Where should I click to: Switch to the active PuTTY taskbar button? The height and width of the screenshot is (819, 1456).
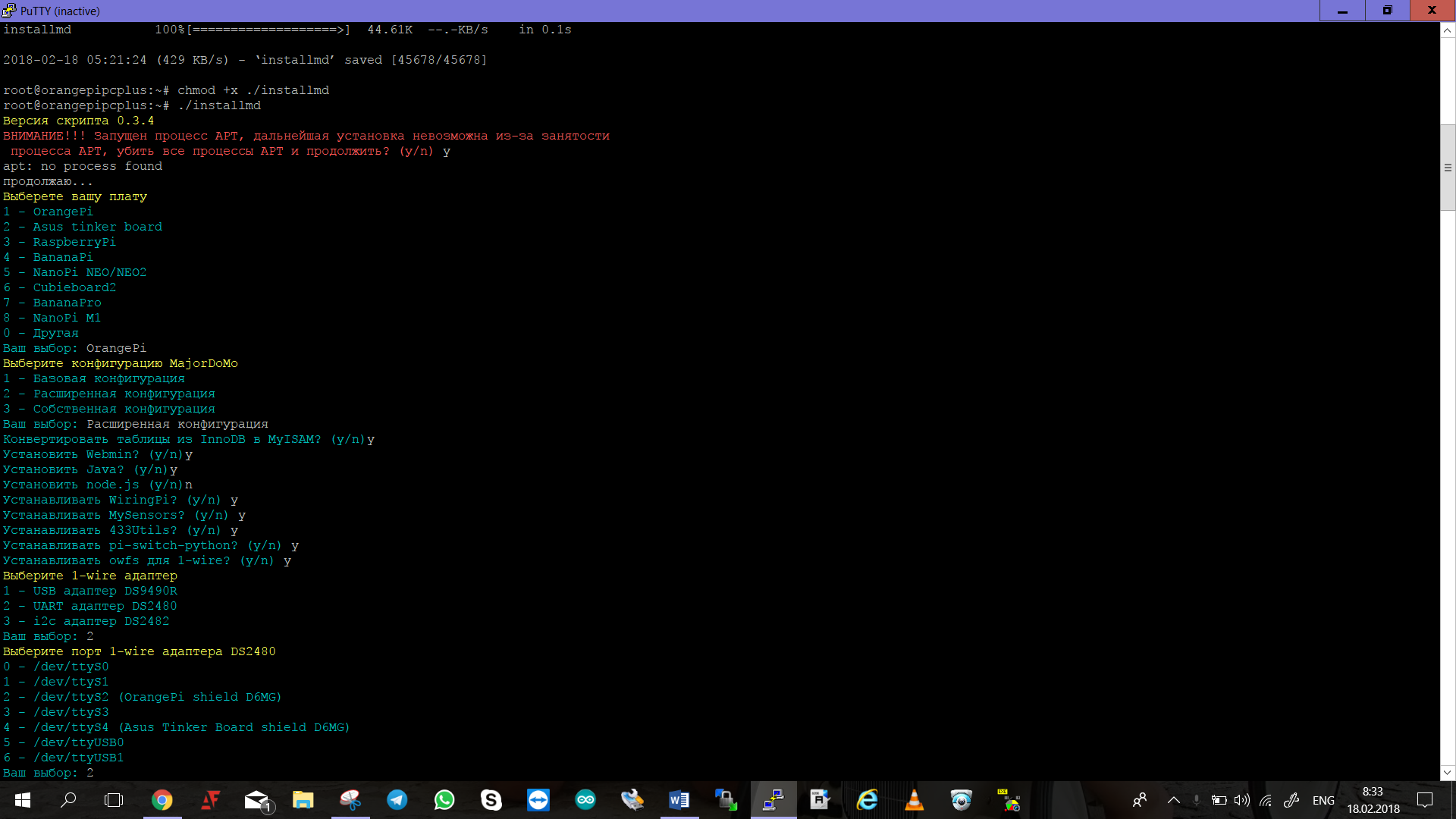click(773, 800)
